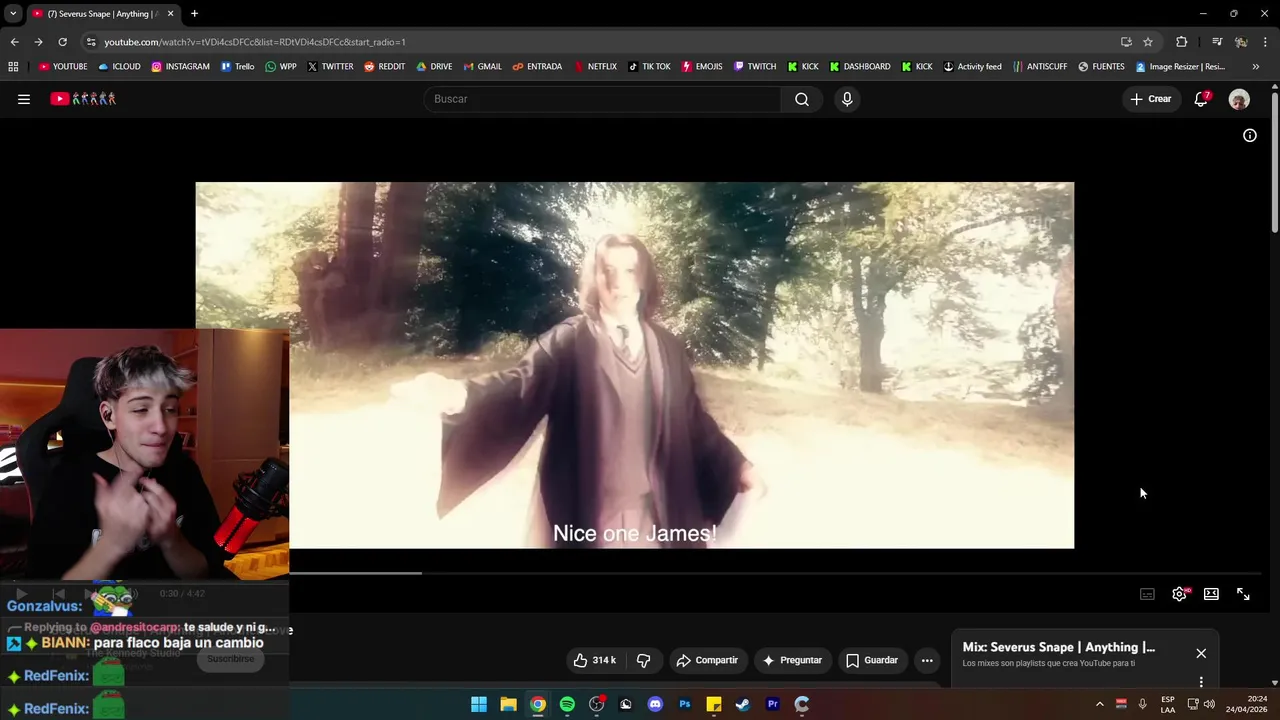
Task: Open File Explorer from taskbar
Action: coord(508,704)
